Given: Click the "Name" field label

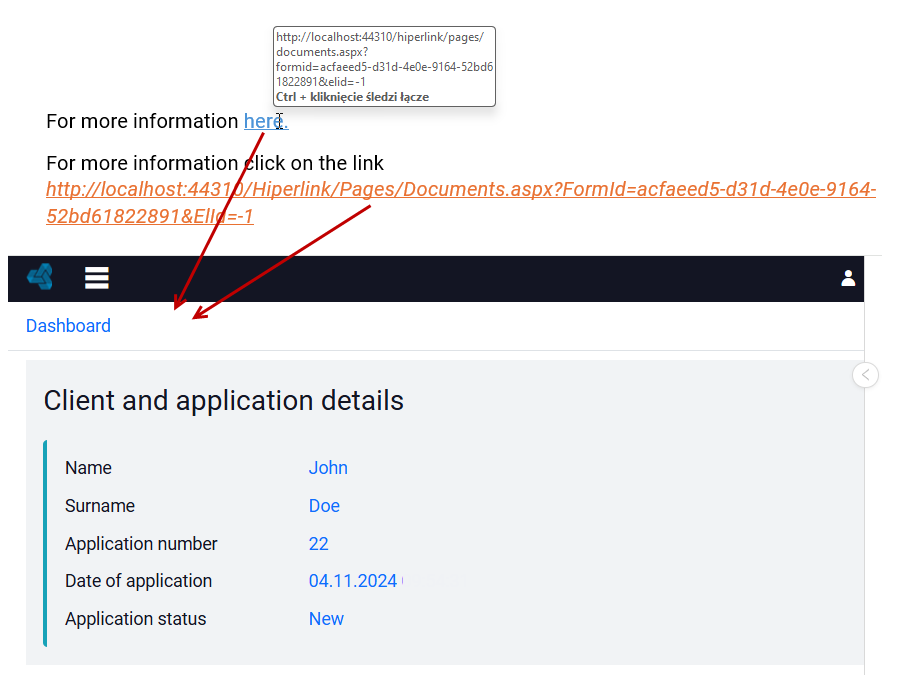Looking at the screenshot, I should pyautogui.click(x=88, y=468).
